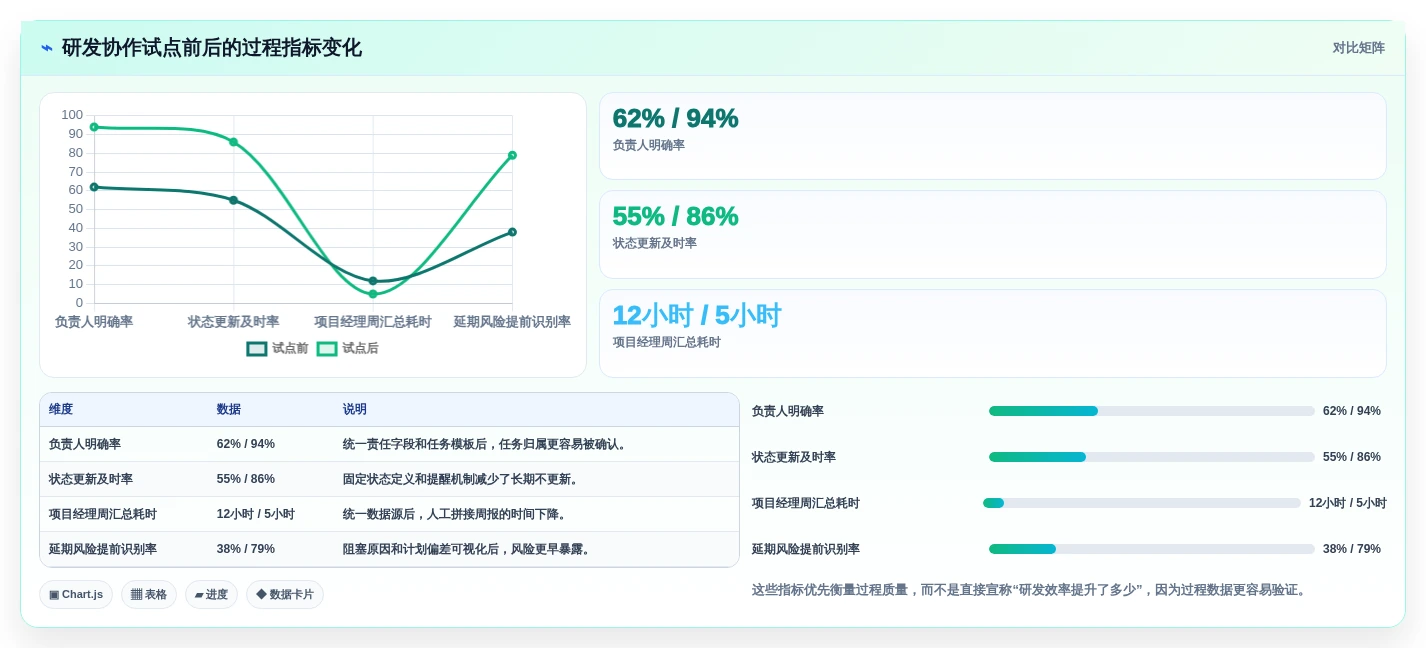Click the 表格 tag chip
Screen dimensions: 1426x648
[x=149, y=594]
